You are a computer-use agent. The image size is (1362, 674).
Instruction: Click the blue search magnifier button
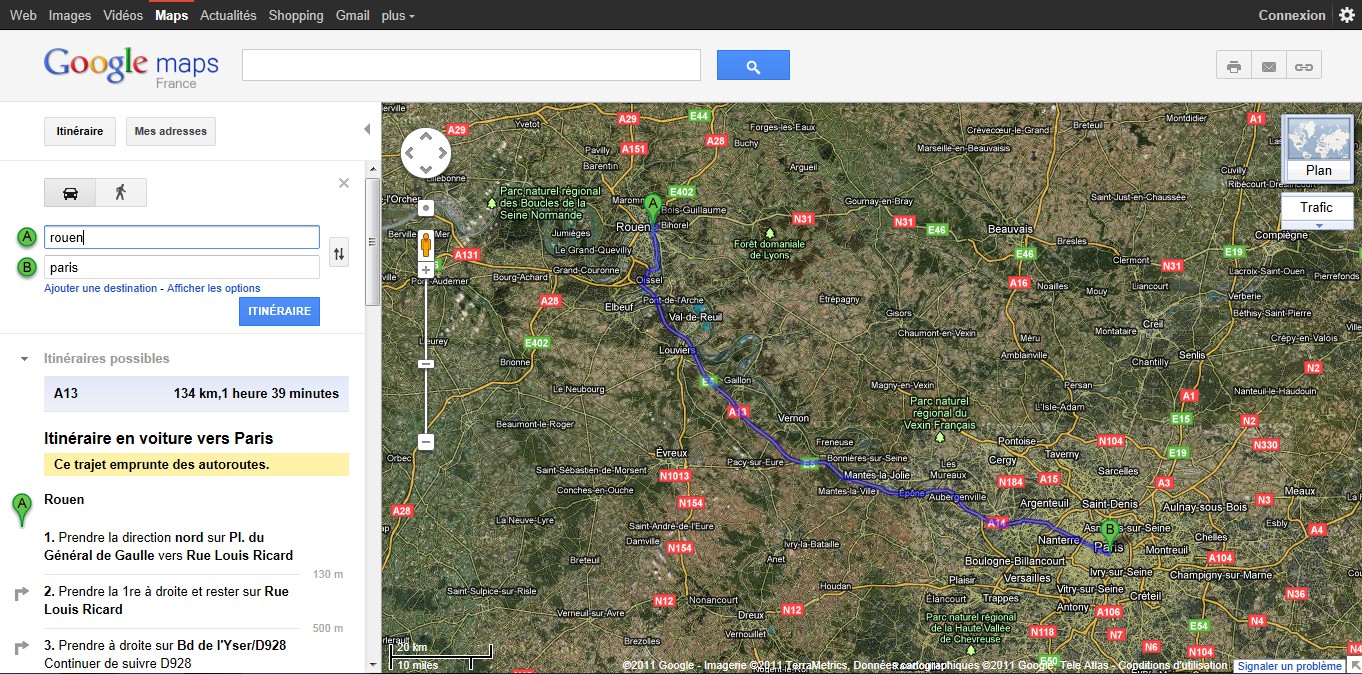[753, 65]
